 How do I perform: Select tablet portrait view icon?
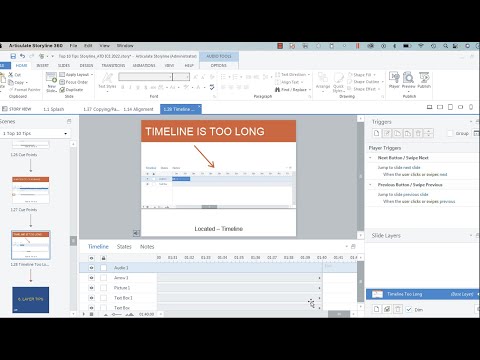pyautogui.click(x=450, y=107)
